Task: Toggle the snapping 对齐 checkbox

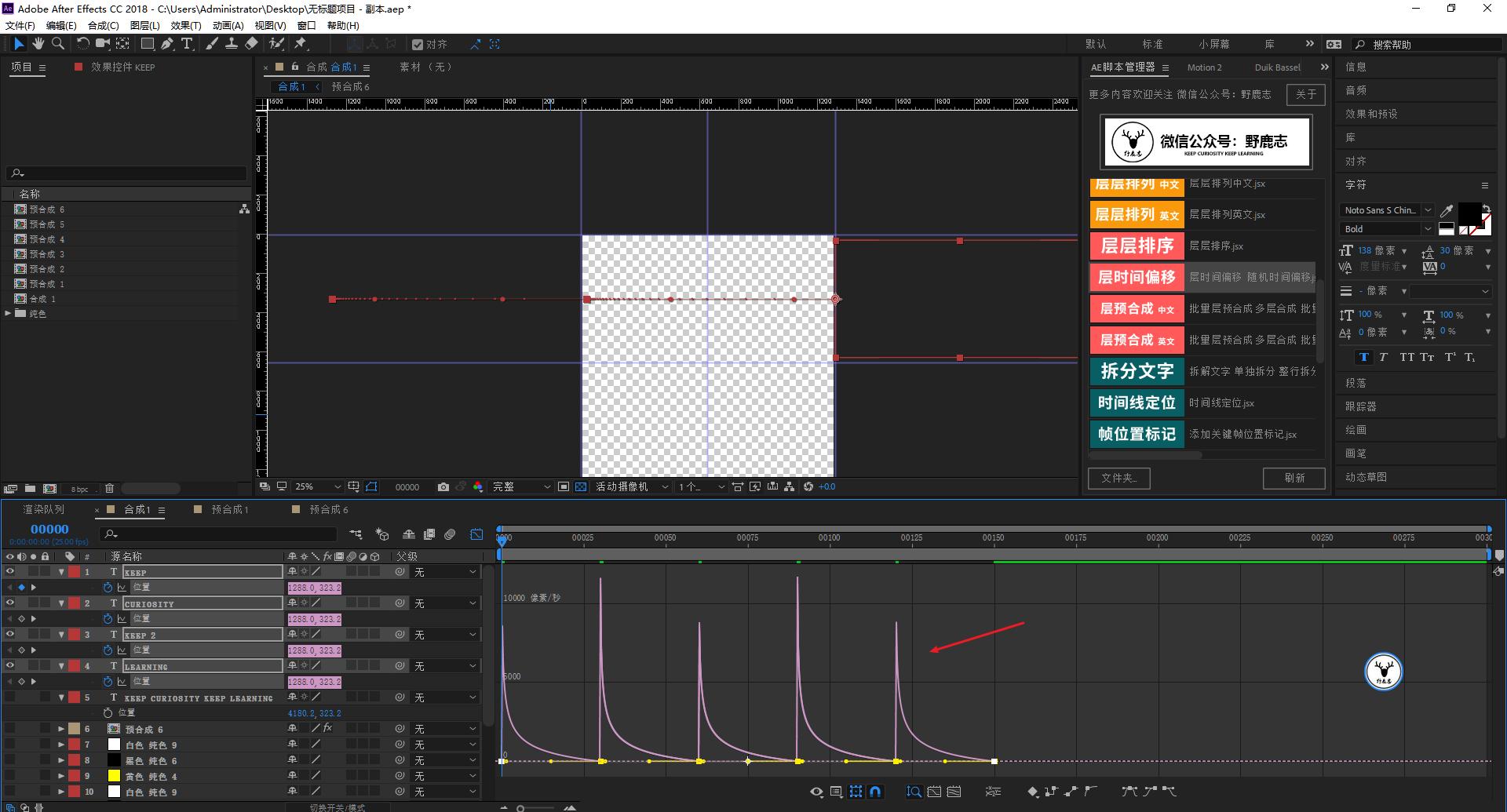Action: tap(418, 45)
